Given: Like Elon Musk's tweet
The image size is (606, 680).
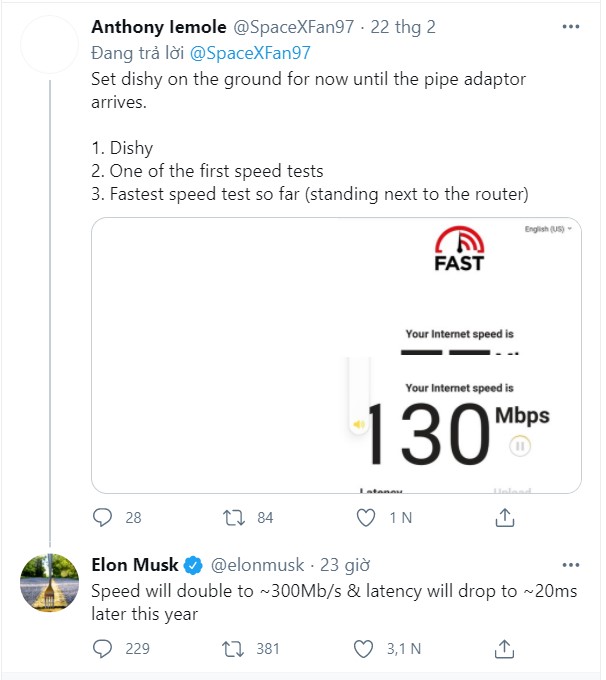Looking at the screenshot, I should (367, 648).
